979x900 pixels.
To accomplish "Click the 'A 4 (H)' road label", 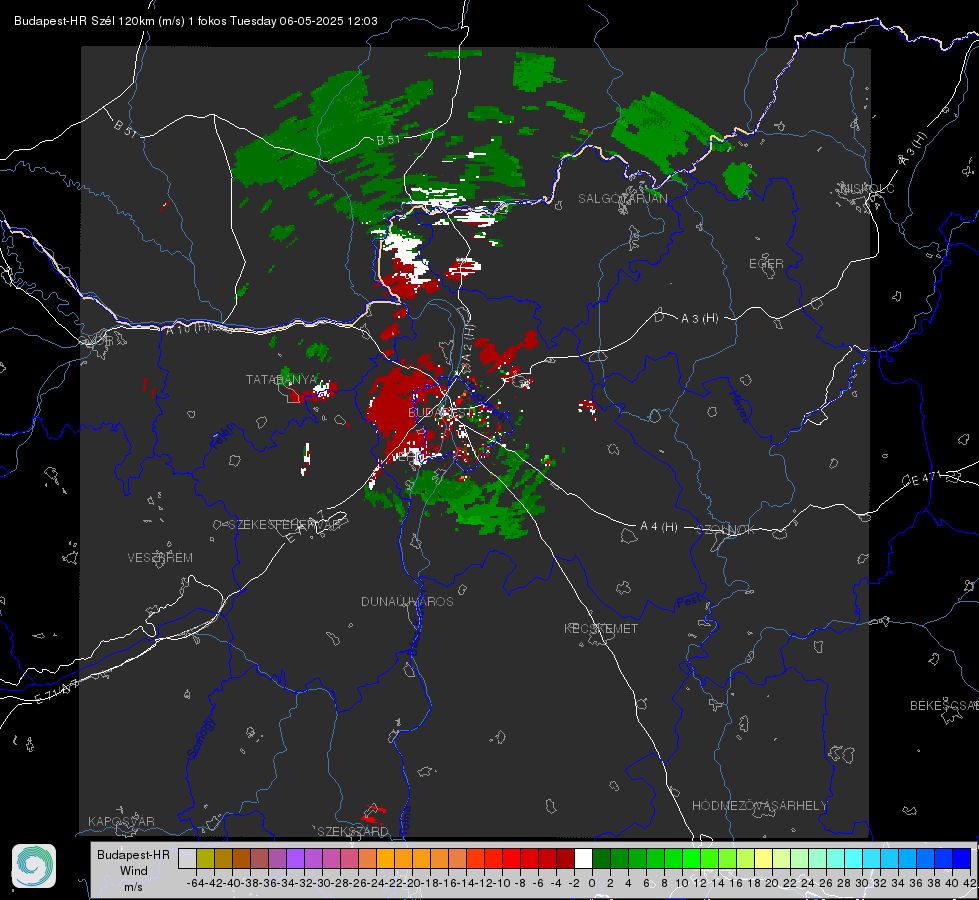I will 659,527.
